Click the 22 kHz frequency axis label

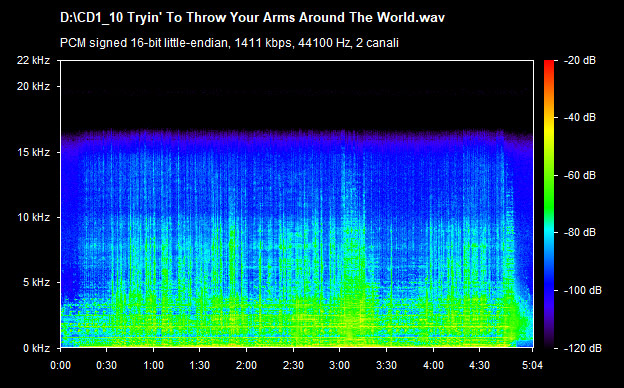click(x=33, y=60)
